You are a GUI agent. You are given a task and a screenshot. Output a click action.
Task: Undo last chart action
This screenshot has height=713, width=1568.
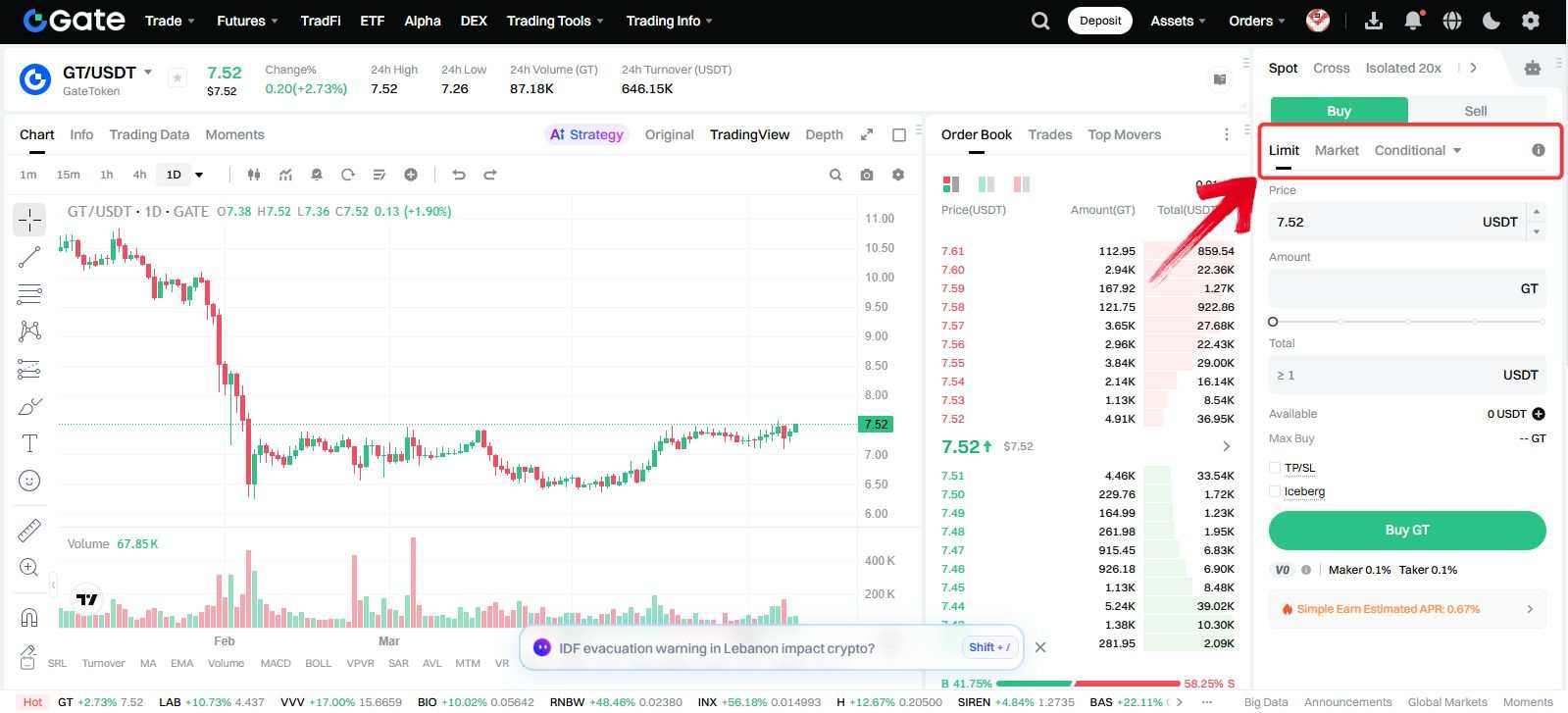coord(459,175)
